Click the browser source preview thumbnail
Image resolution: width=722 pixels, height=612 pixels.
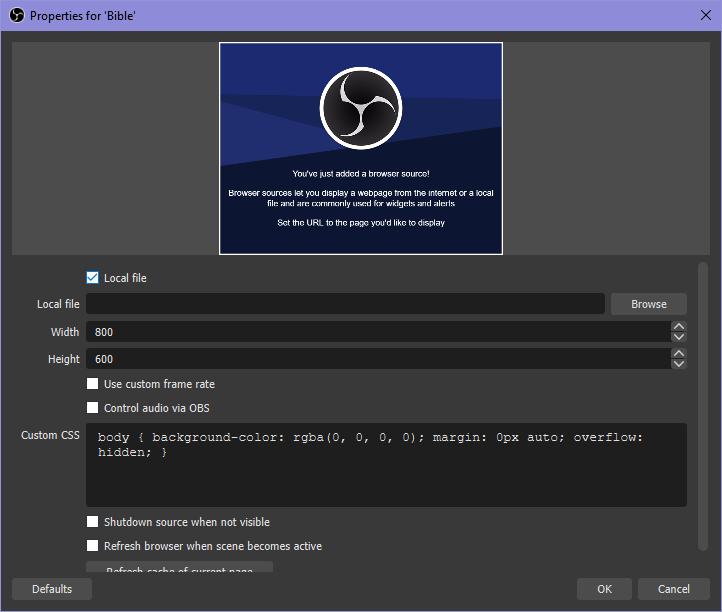coord(361,148)
